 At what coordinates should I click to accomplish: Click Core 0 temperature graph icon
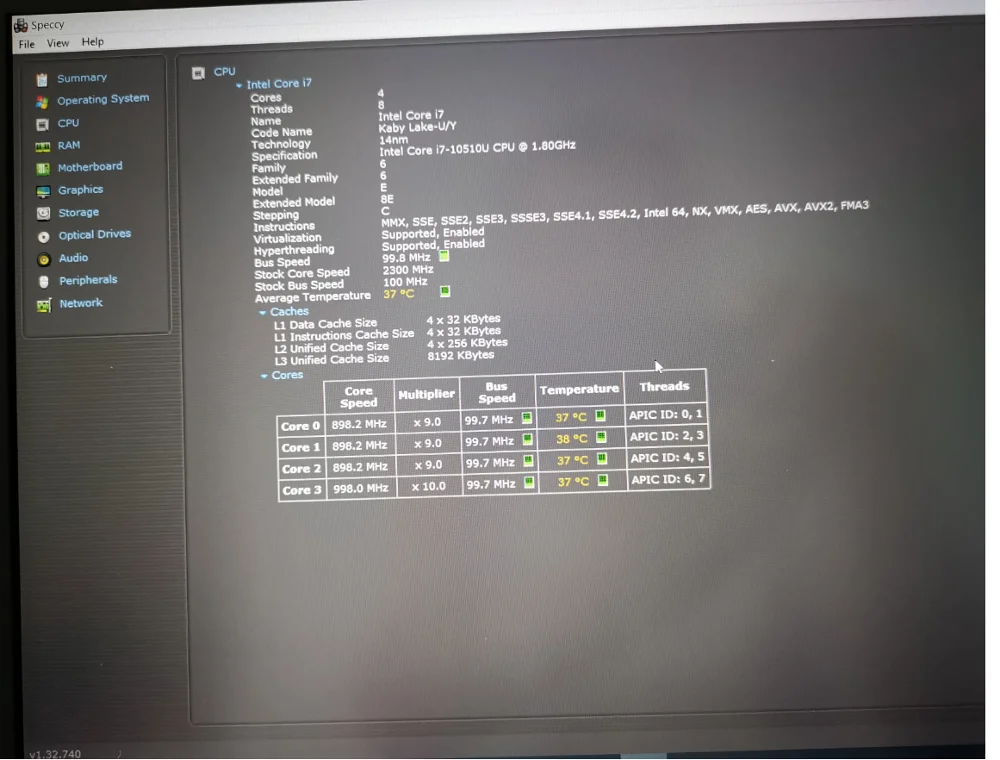tap(600, 416)
